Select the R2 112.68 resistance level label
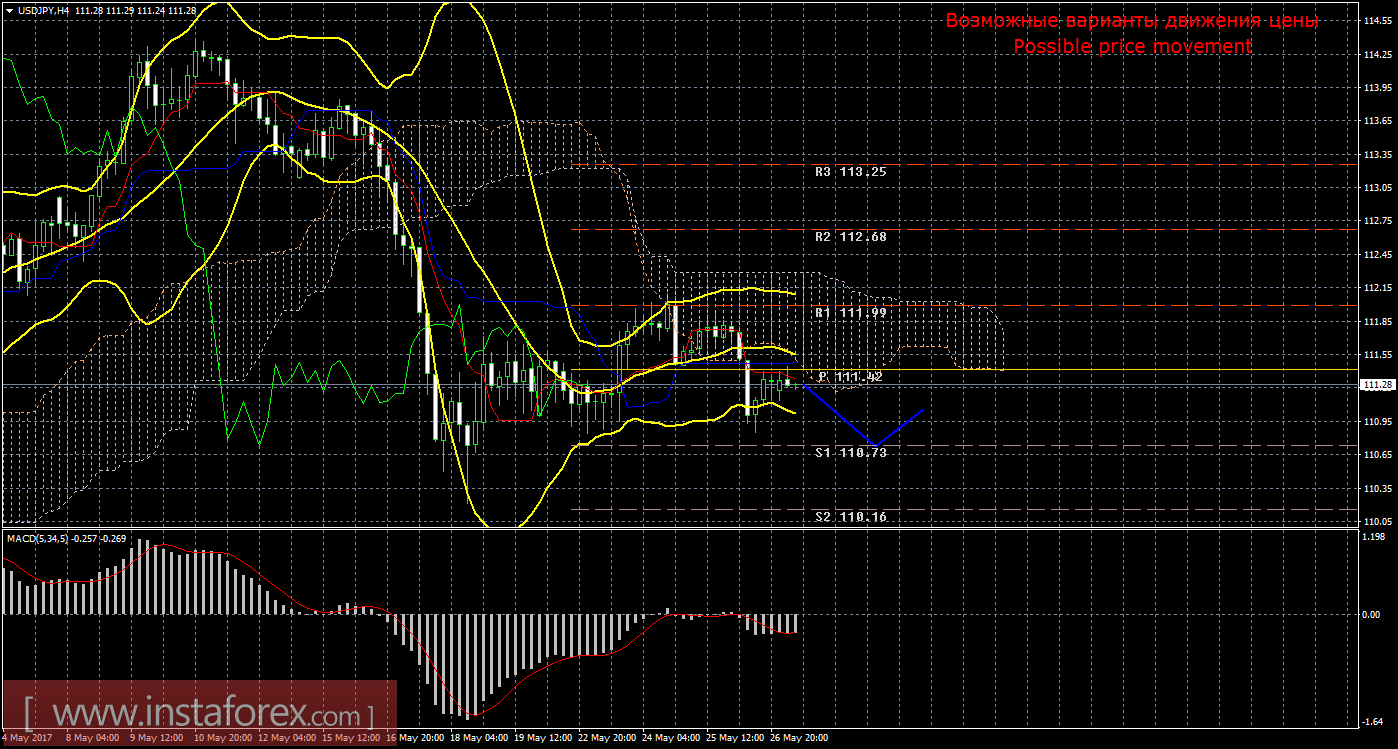 click(x=850, y=237)
